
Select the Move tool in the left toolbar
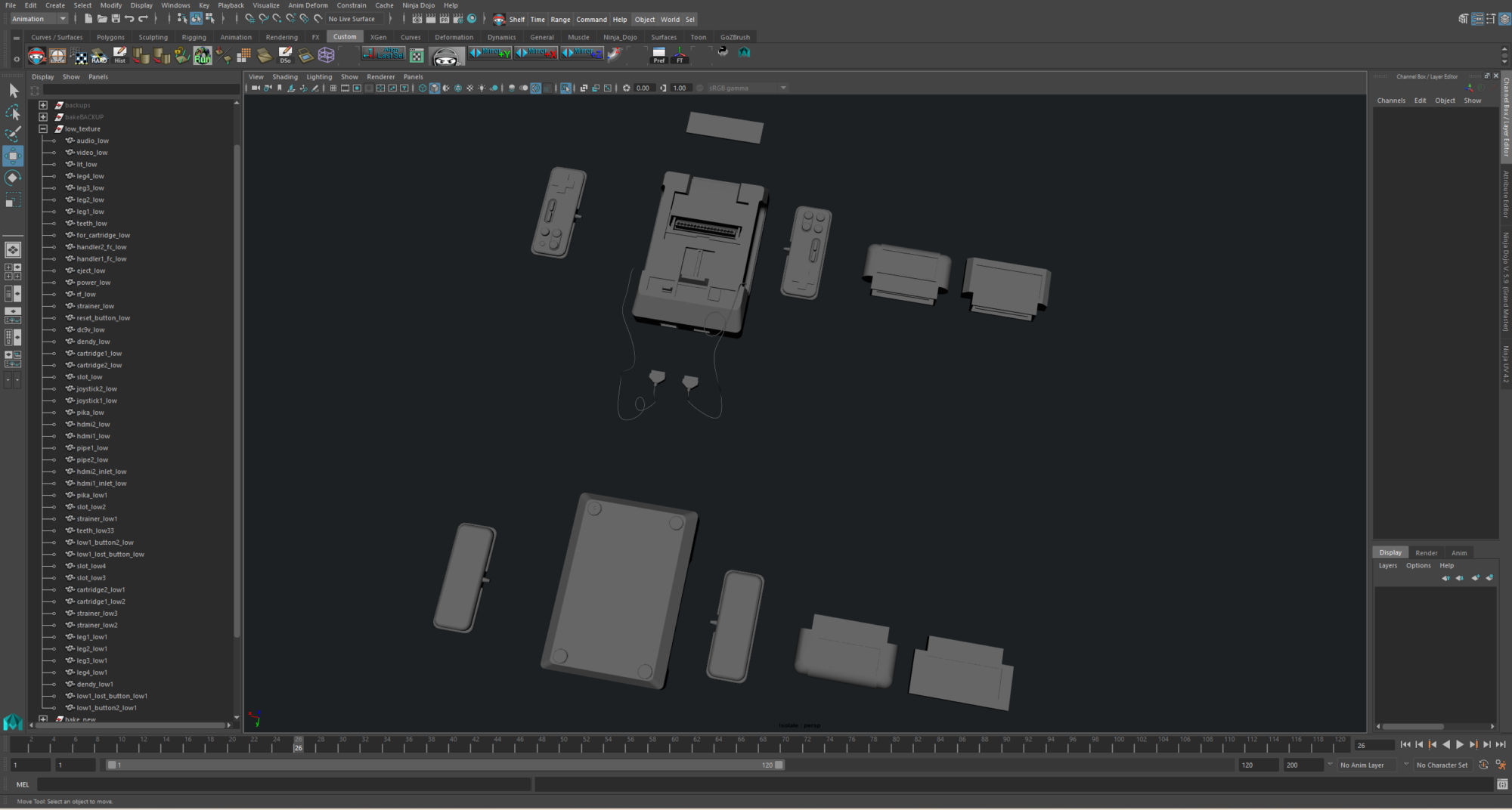coord(12,156)
